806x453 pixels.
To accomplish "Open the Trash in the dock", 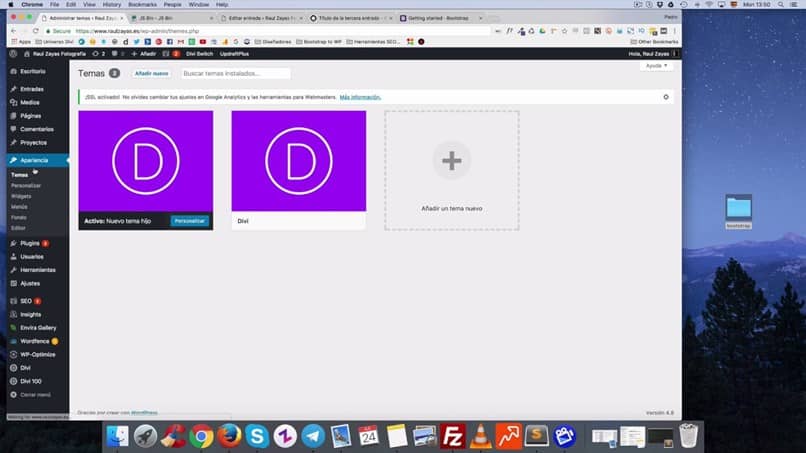I will click(688, 436).
